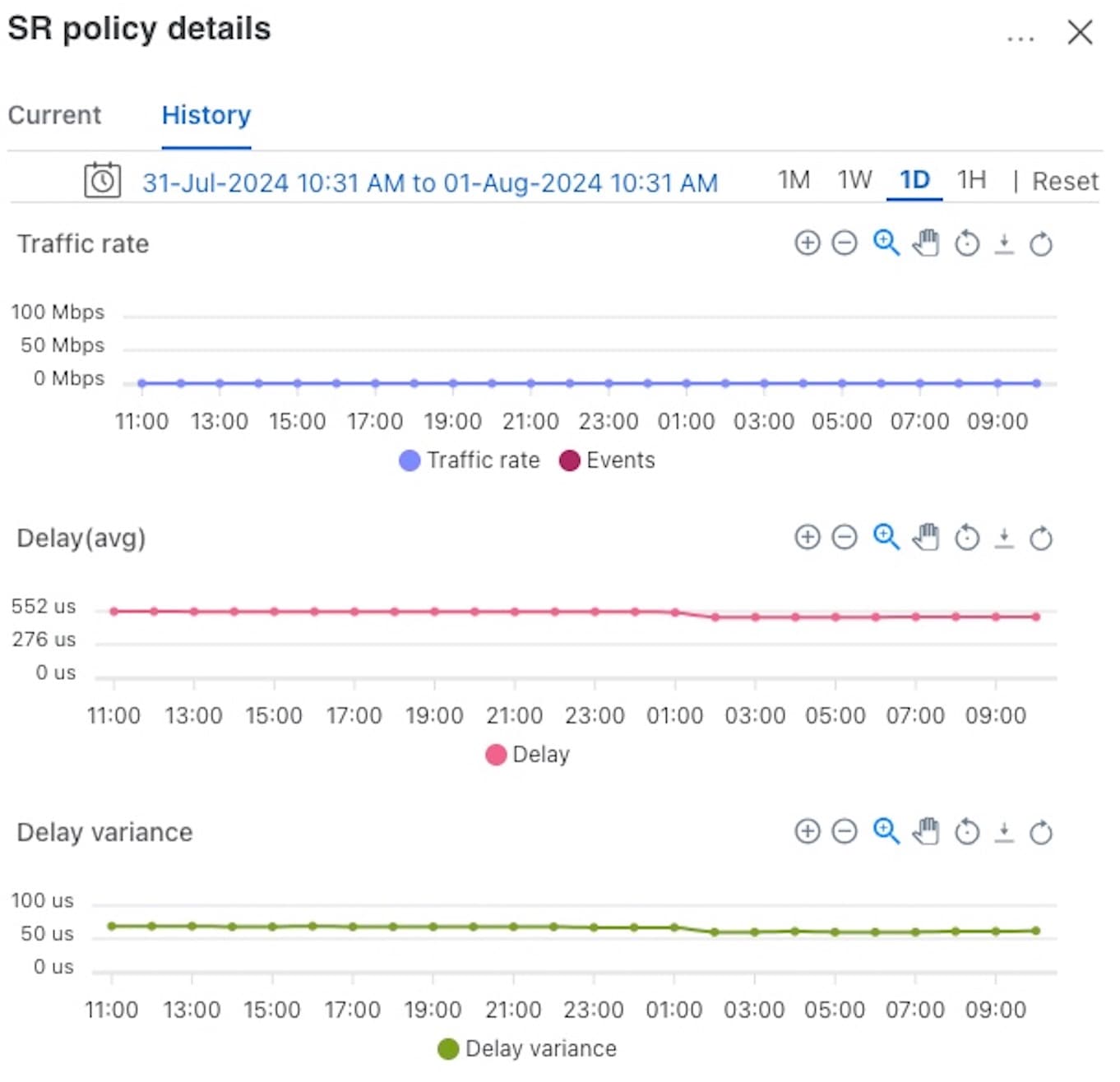Download Delay variance chart data
Screen dimensions: 1120x1082
tap(1004, 832)
